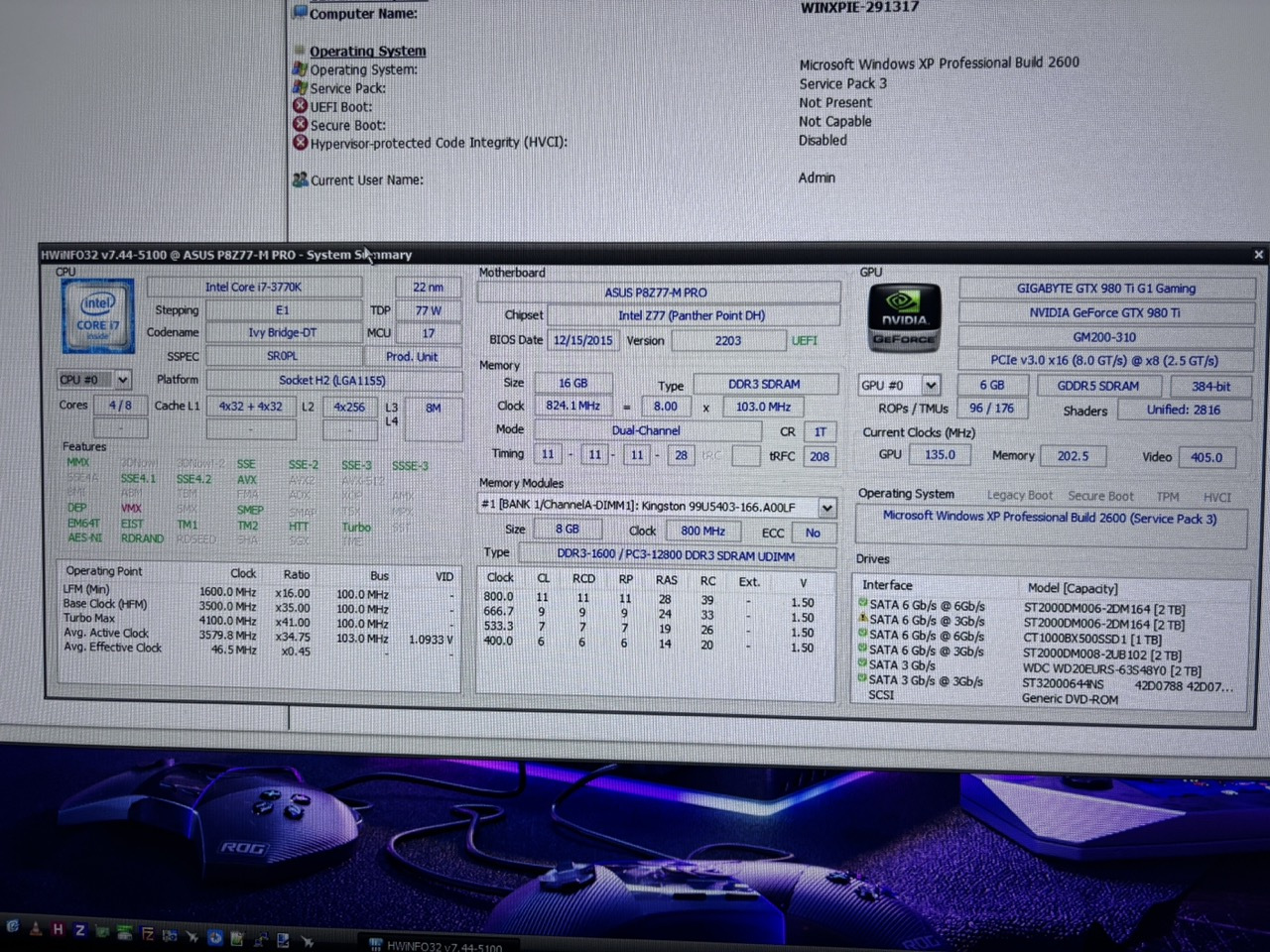The width and height of the screenshot is (1270, 952).
Task: Expand the memory module BANK 1 dropdown
Action: tap(826, 508)
